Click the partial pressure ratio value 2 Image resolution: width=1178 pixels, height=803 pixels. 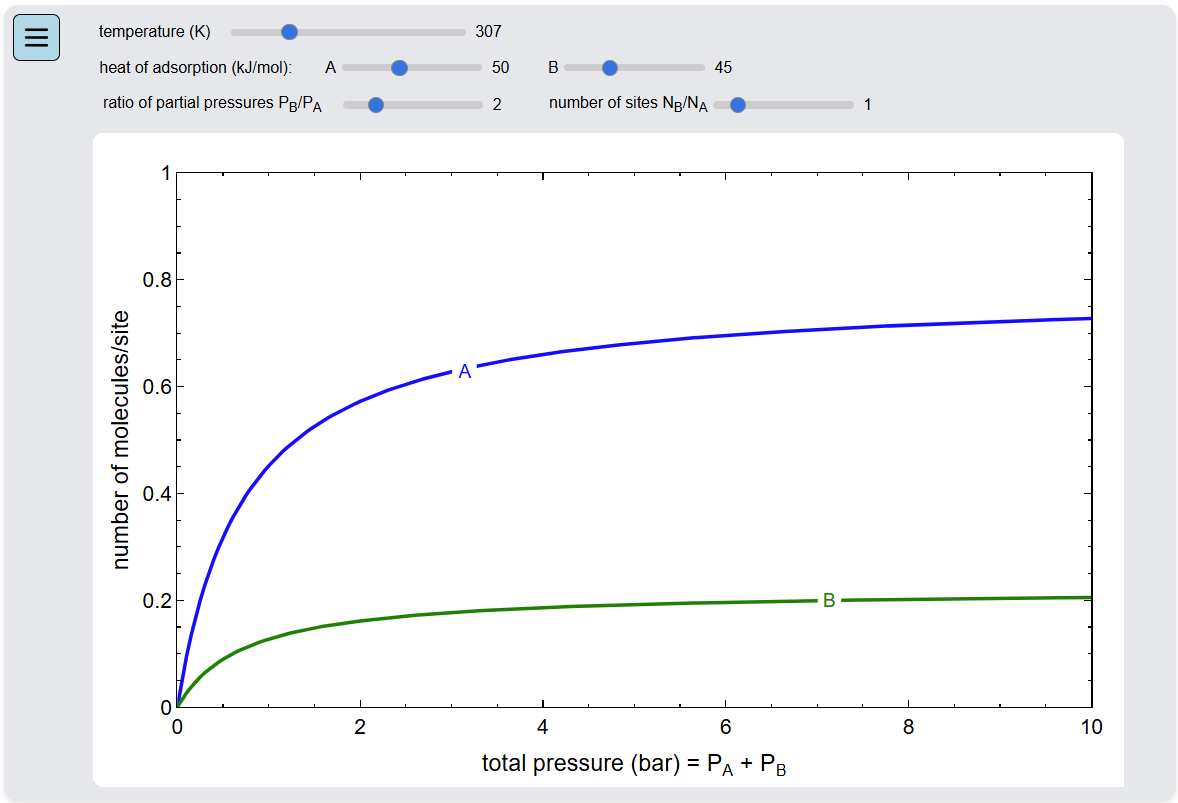point(497,104)
